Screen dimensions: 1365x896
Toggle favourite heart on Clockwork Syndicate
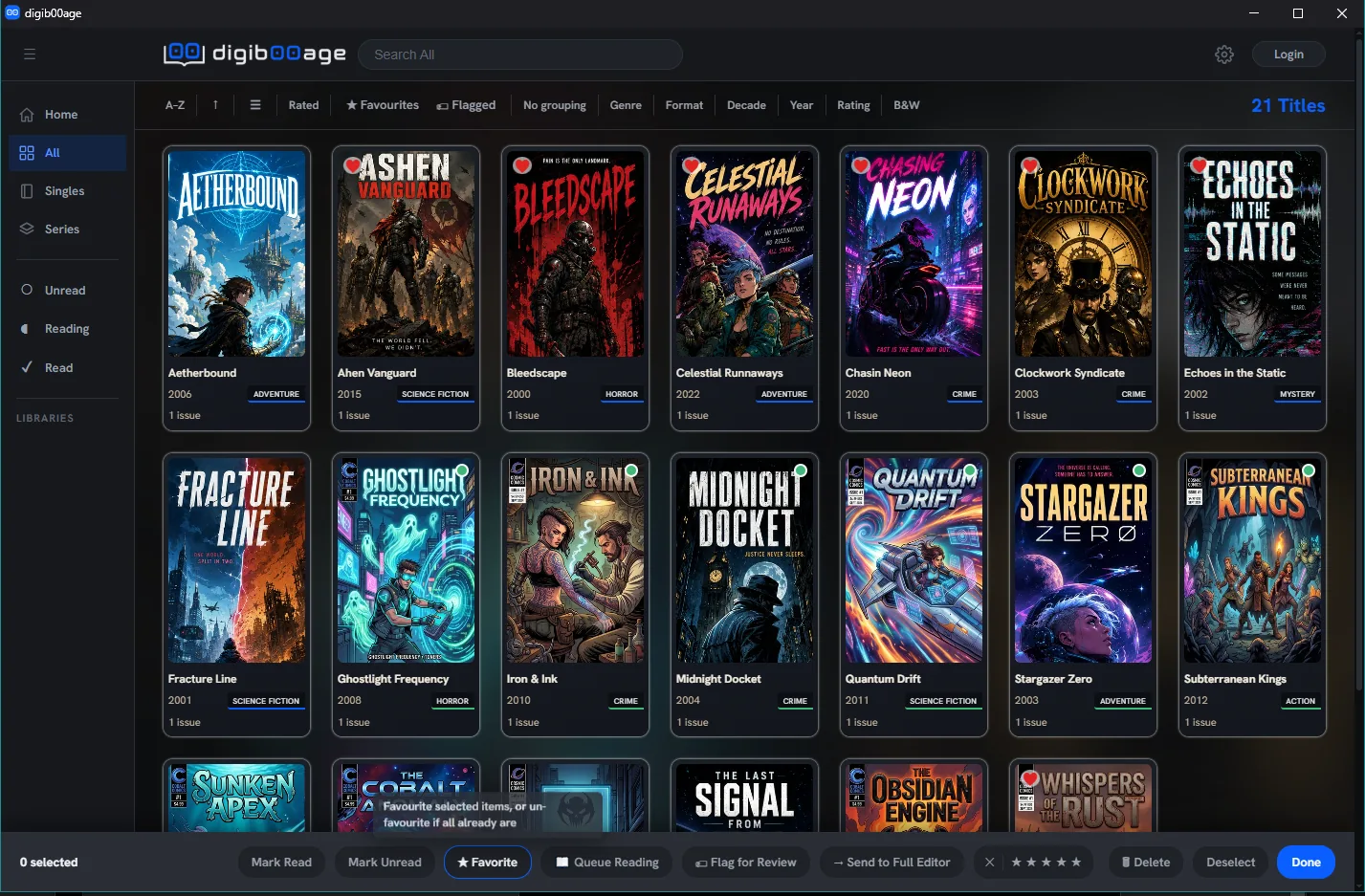(x=1029, y=165)
